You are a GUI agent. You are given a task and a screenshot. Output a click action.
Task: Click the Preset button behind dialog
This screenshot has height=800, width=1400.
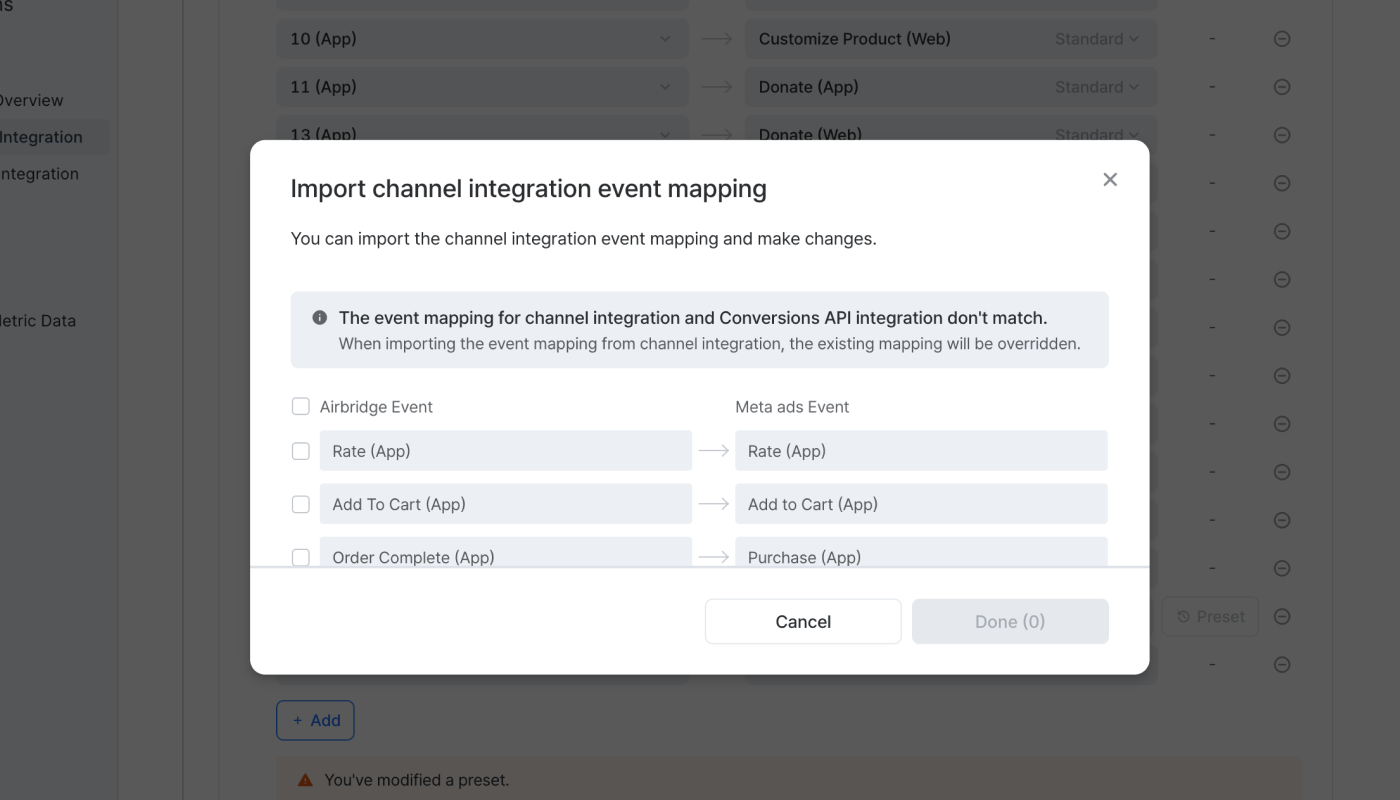coord(1210,617)
